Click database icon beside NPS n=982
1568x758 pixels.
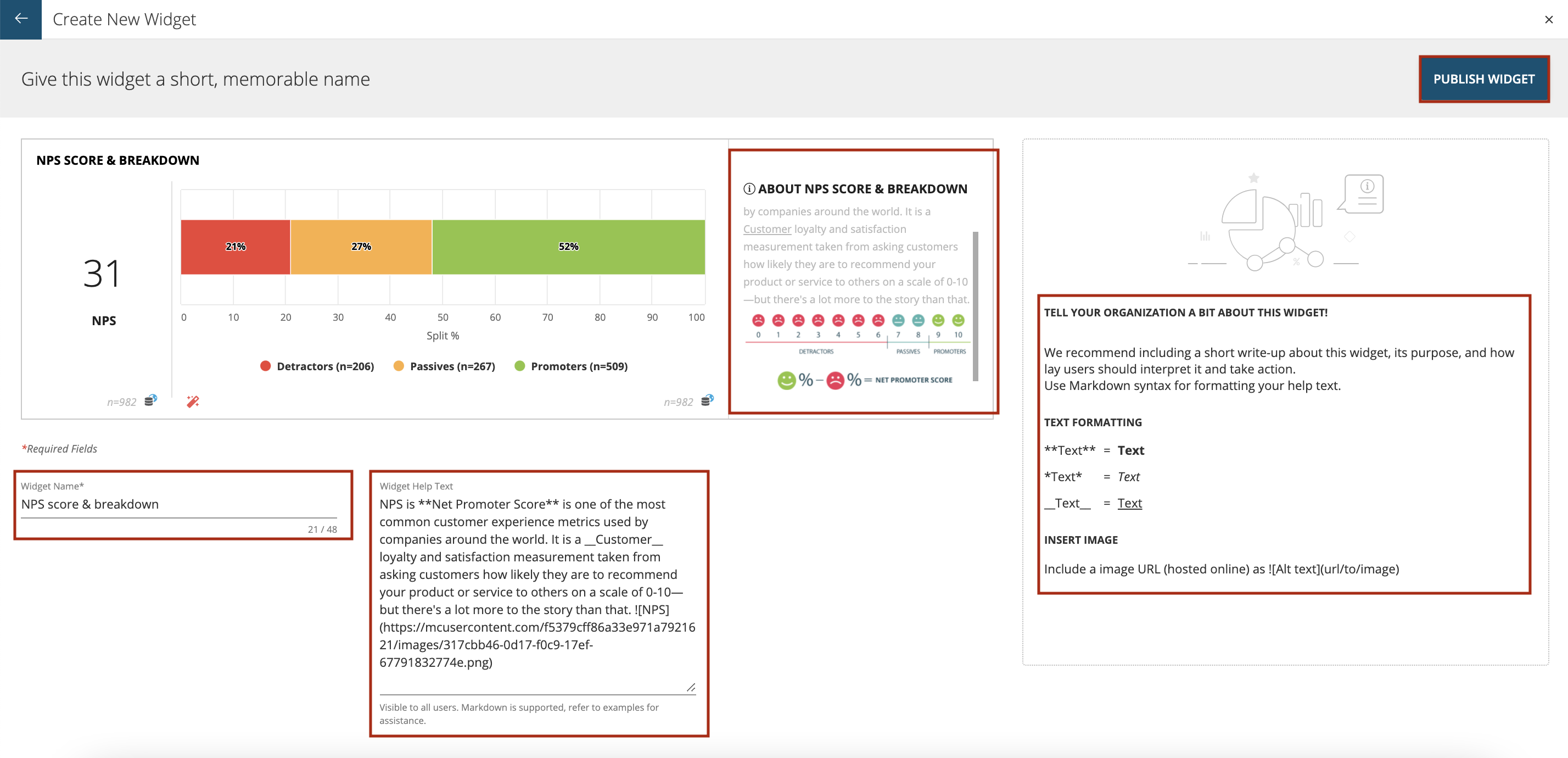[x=150, y=400]
